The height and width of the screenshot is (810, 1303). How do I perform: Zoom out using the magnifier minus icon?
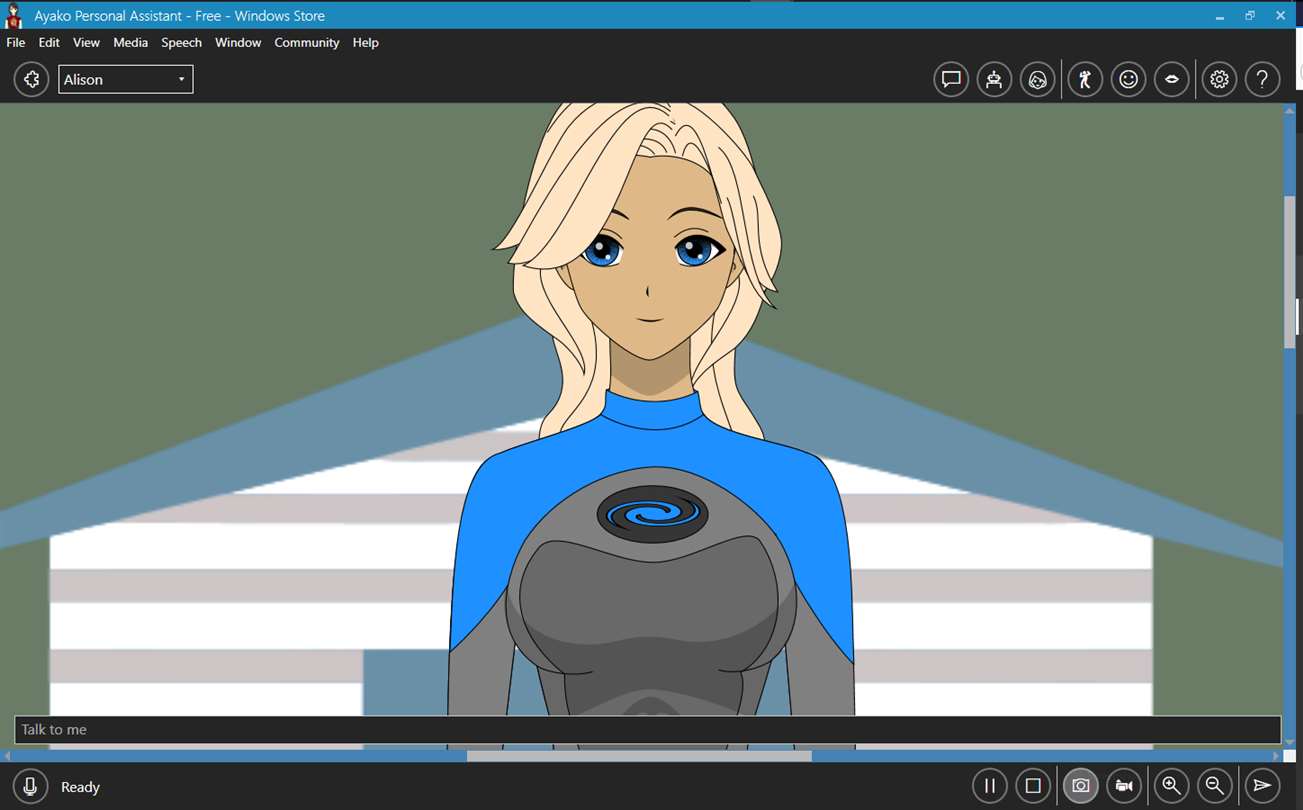[x=1215, y=786]
